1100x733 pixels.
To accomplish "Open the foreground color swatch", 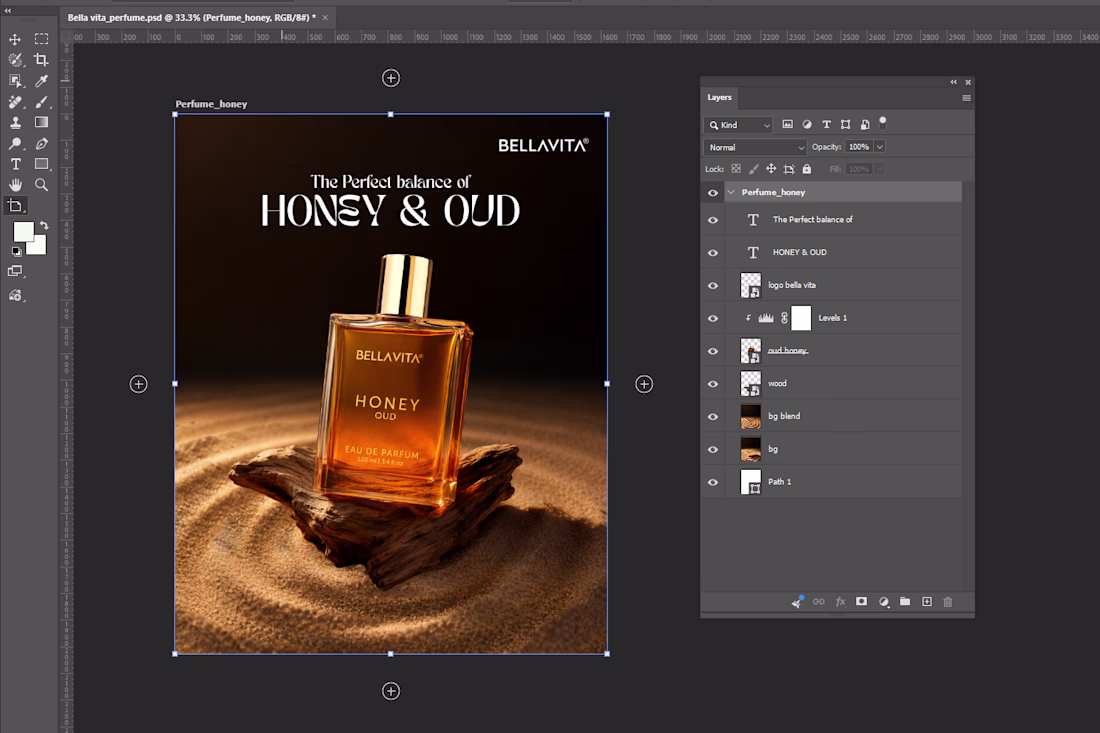I will click(23, 231).
